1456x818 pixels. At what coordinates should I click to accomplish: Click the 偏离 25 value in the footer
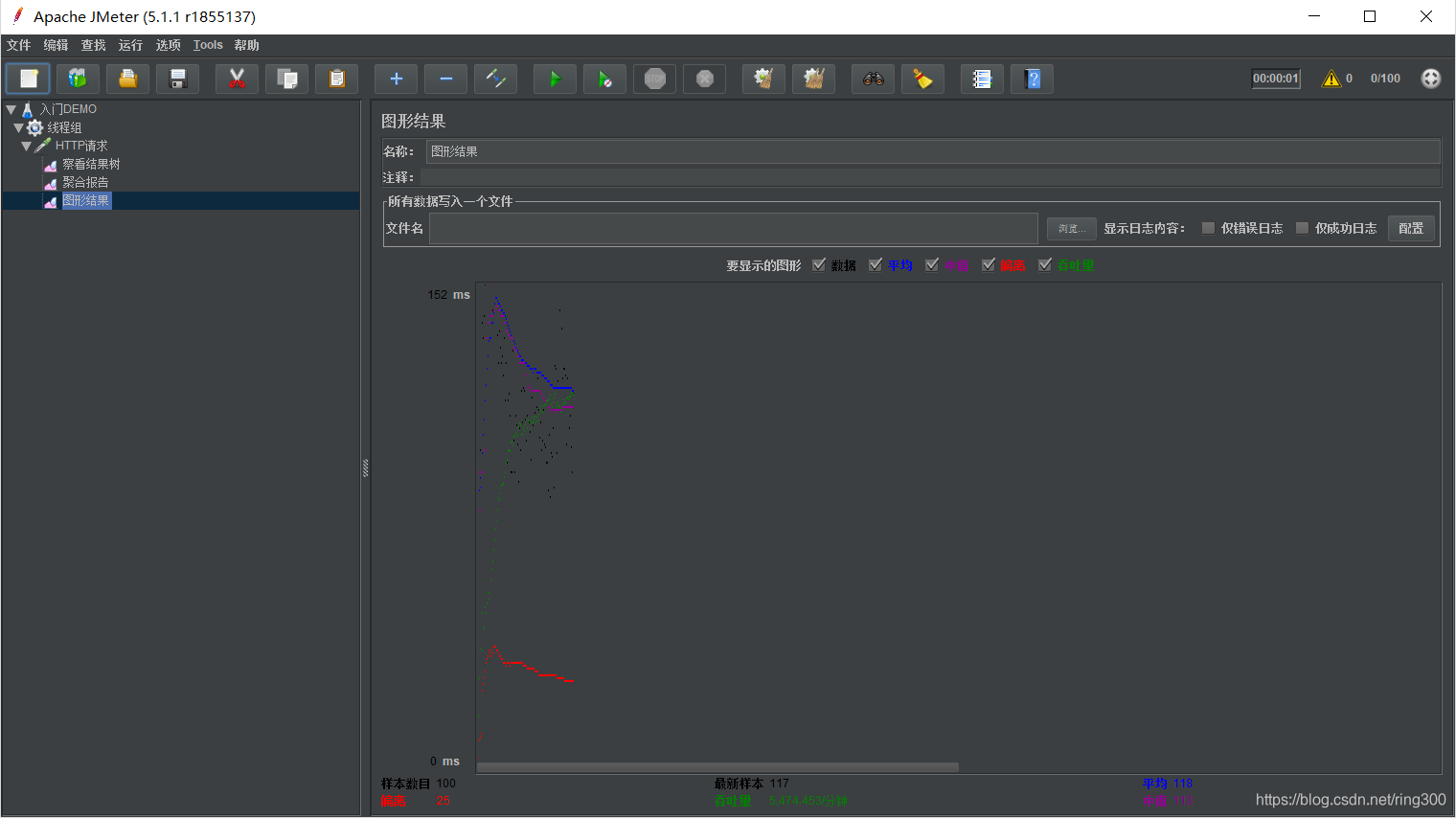tap(443, 801)
